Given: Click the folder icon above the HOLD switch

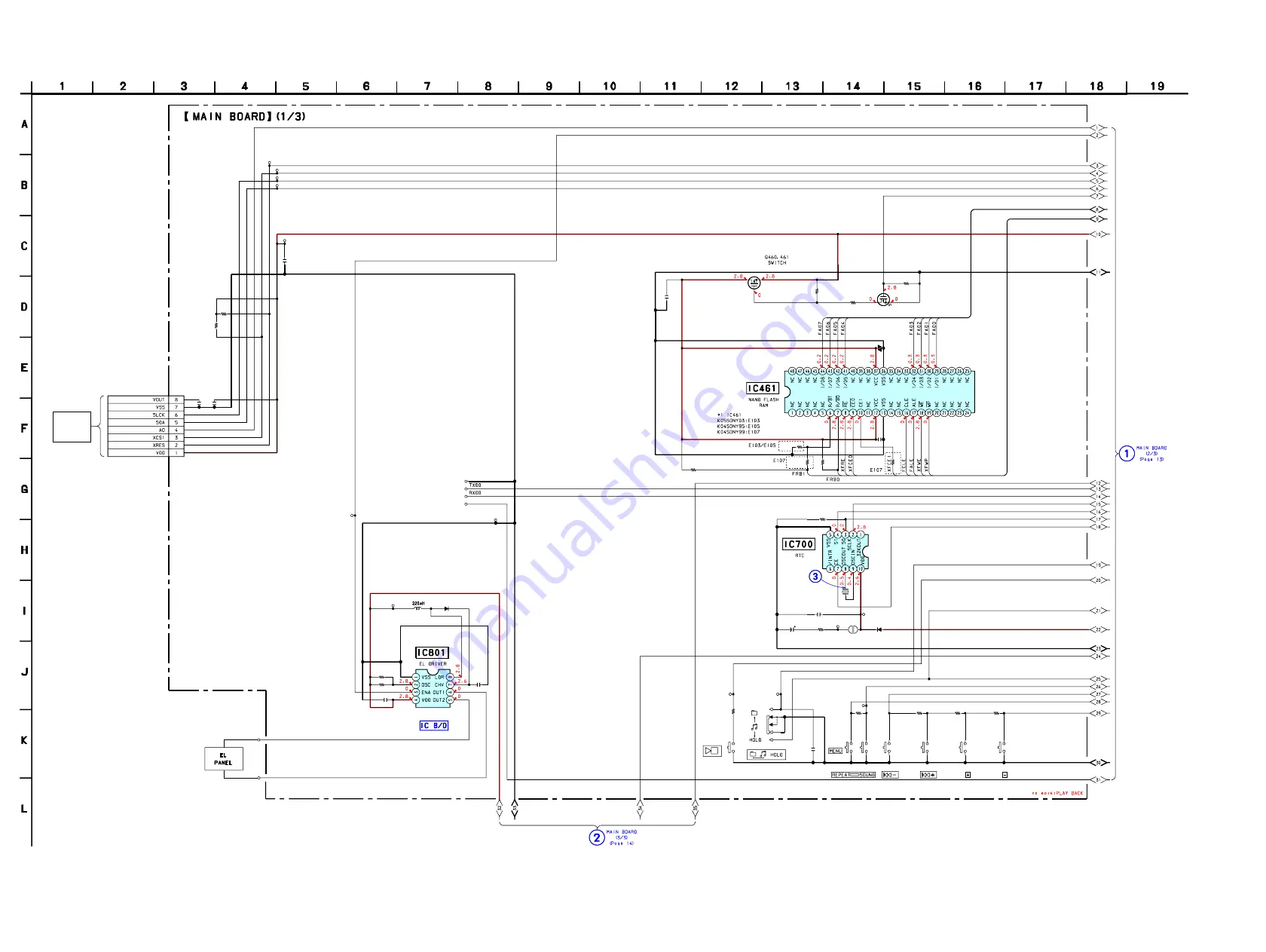Looking at the screenshot, I should click(x=754, y=712).
